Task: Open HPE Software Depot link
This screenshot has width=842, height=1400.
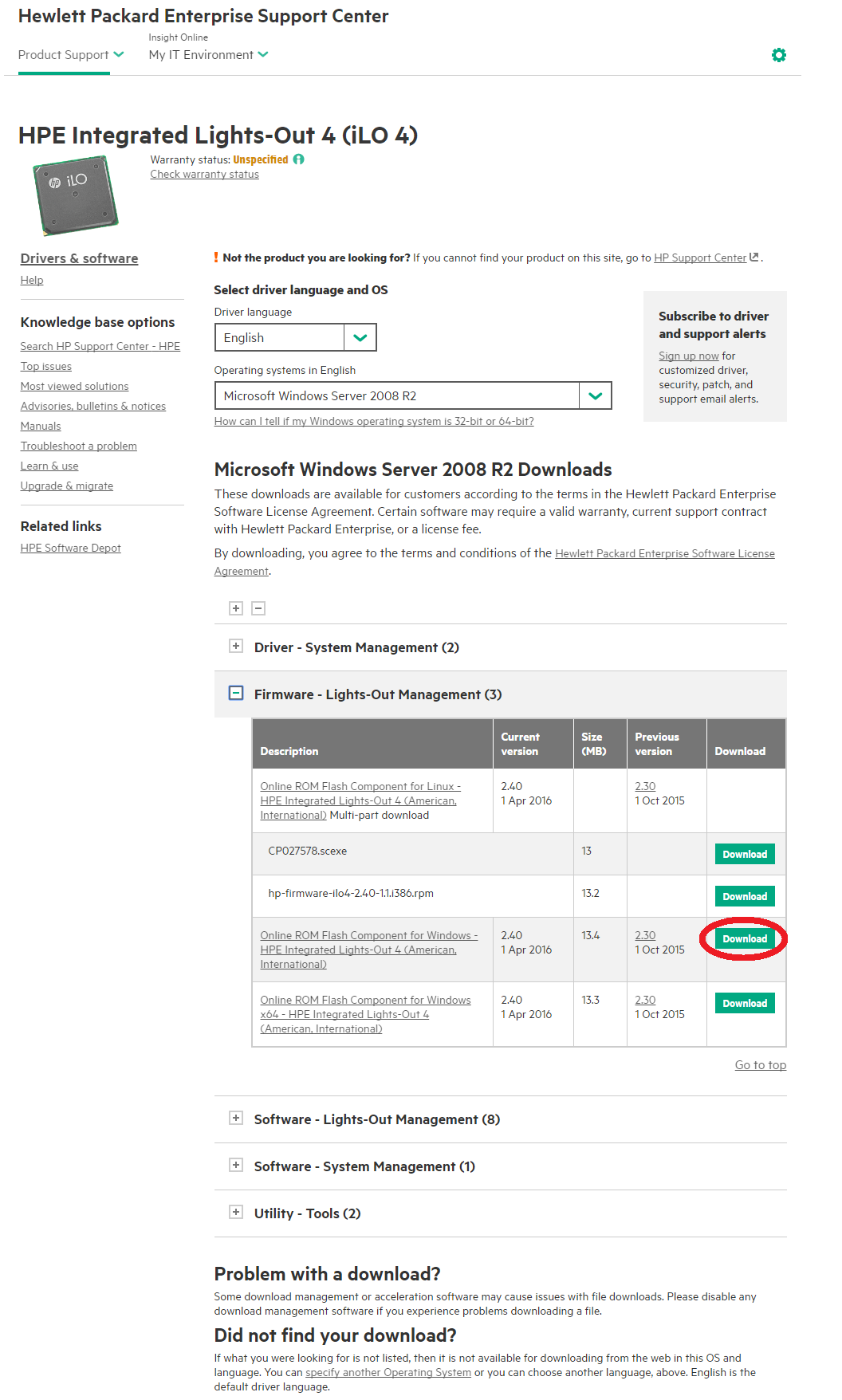Action: [x=71, y=548]
